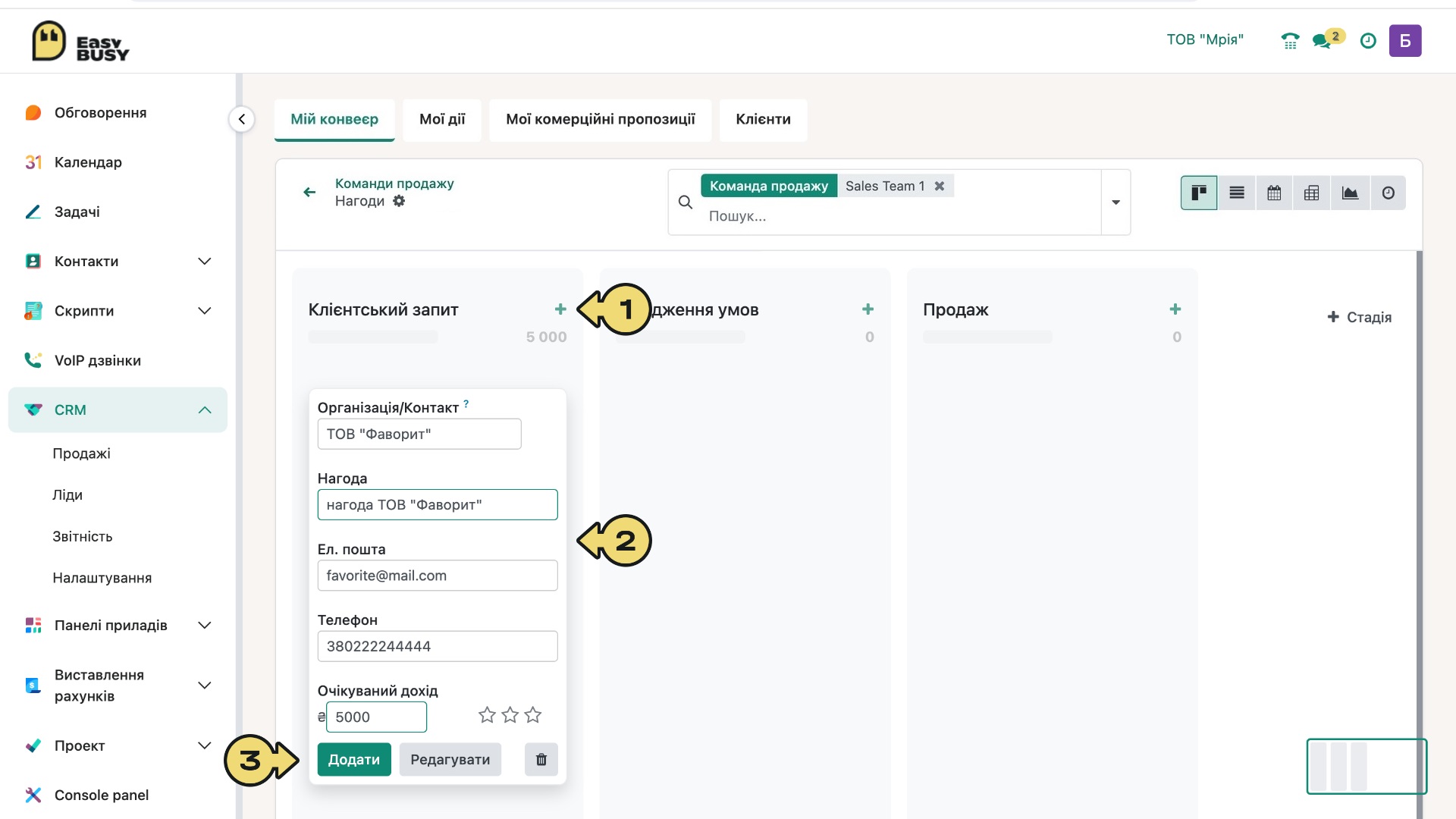Switch to the activity view
Image resolution: width=1456 pixels, height=819 pixels.
click(1388, 193)
